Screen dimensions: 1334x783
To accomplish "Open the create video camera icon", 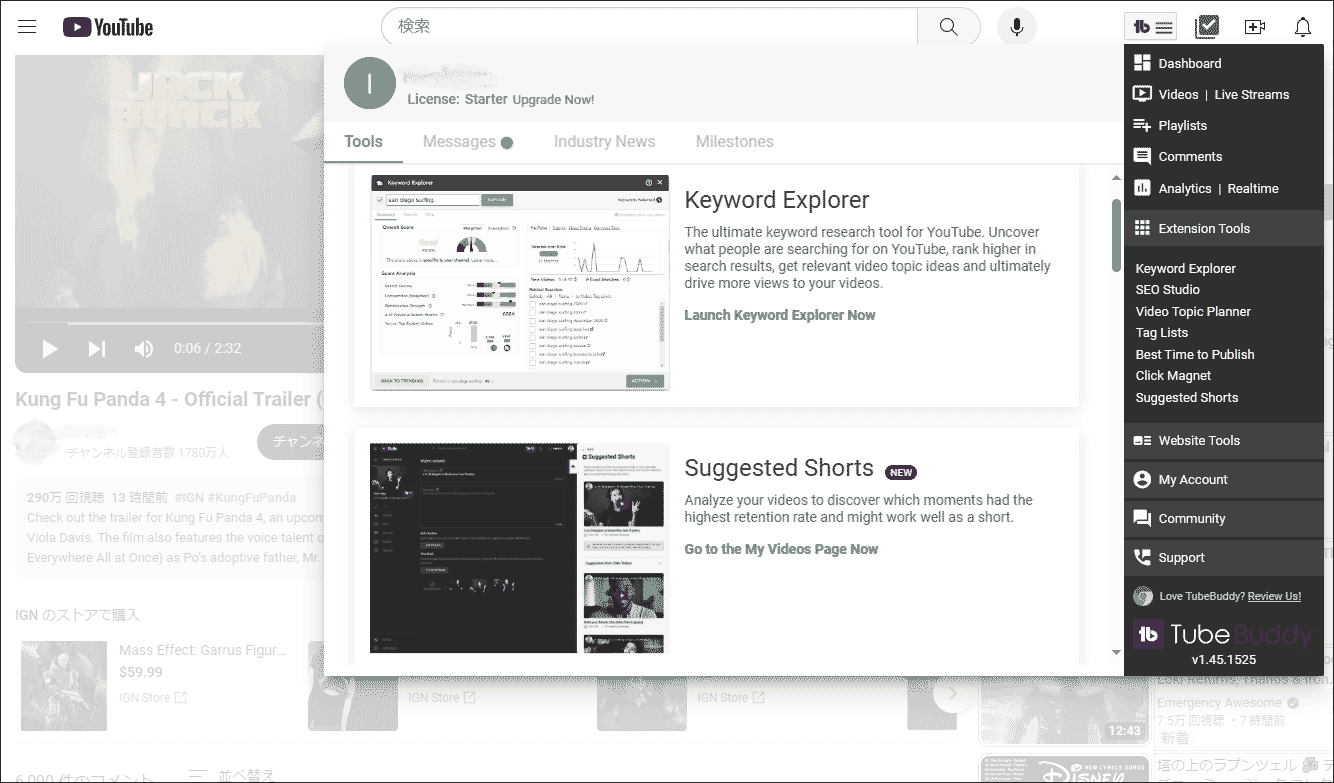I will click(x=1255, y=27).
